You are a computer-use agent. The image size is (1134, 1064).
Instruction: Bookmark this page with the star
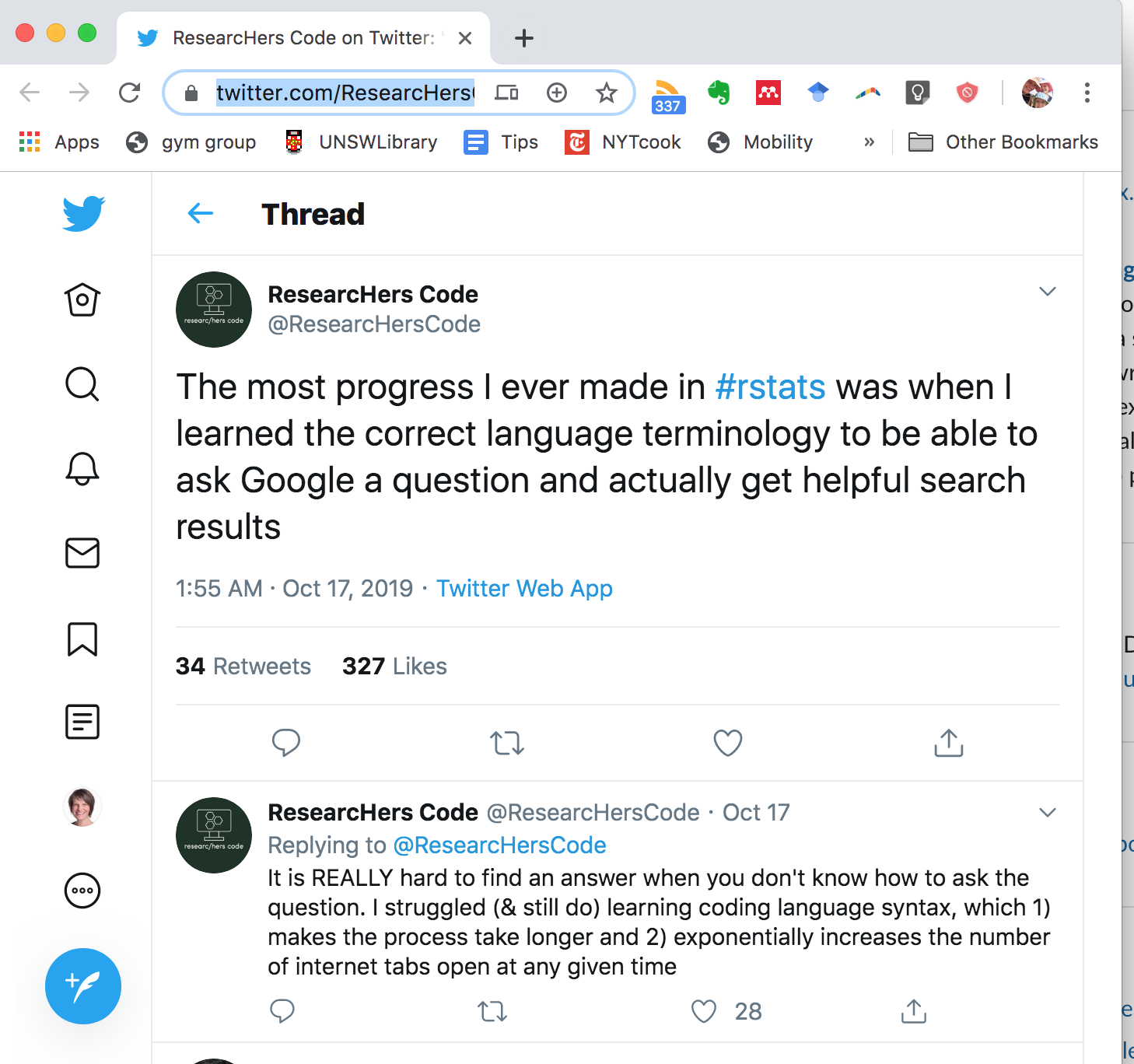click(x=607, y=93)
